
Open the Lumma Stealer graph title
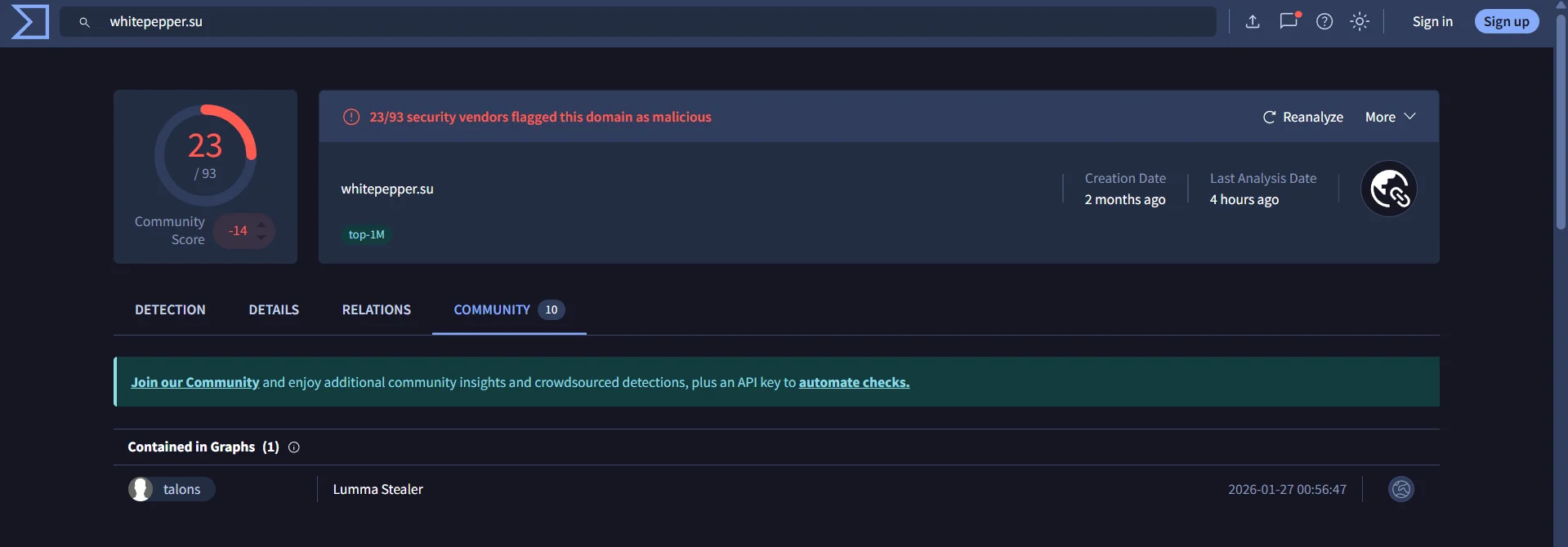377,489
